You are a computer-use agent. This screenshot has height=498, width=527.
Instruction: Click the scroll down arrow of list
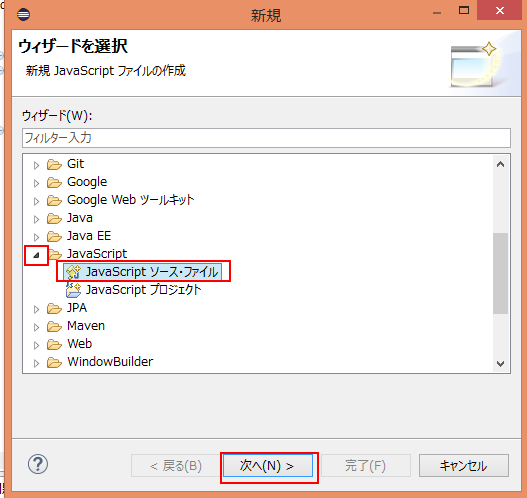[x=500, y=364]
